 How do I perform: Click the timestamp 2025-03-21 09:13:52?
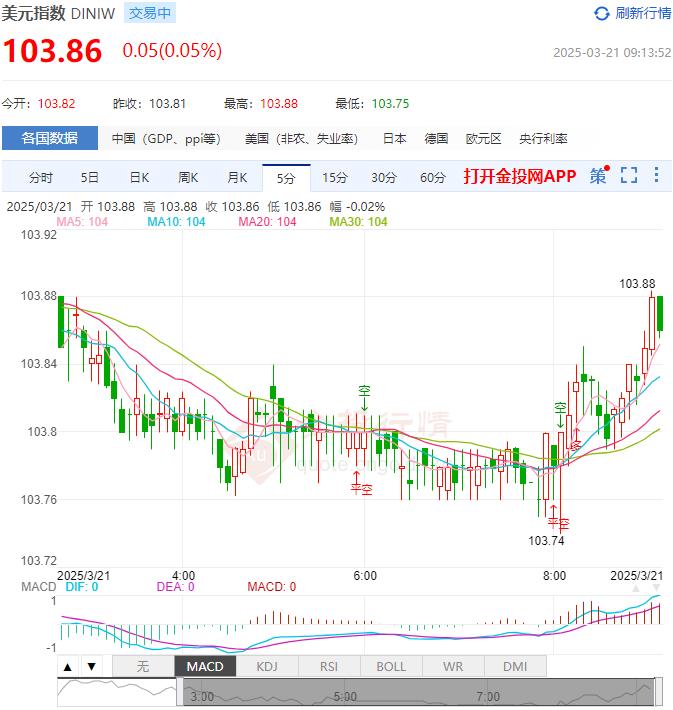coord(612,53)
